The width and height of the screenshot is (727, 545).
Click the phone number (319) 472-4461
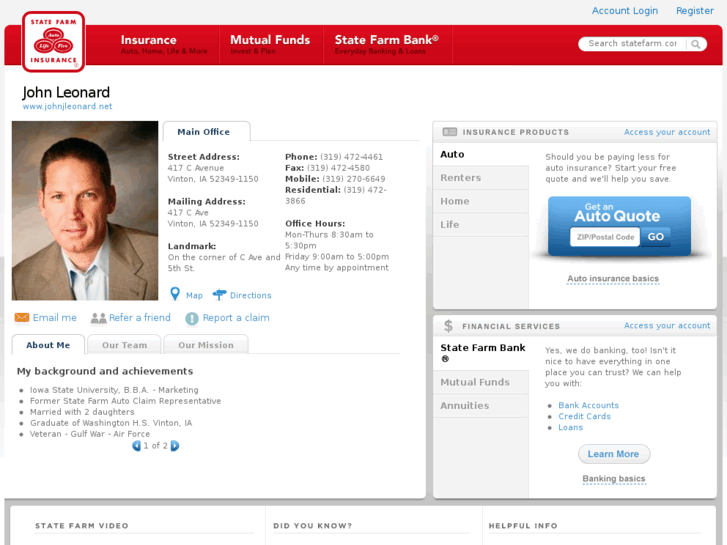(x=351, y=157)
